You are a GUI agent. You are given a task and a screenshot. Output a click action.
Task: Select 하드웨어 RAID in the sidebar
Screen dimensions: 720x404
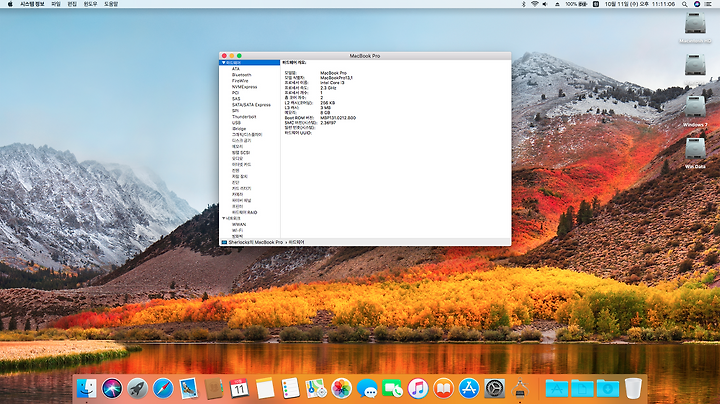(244, 213)
